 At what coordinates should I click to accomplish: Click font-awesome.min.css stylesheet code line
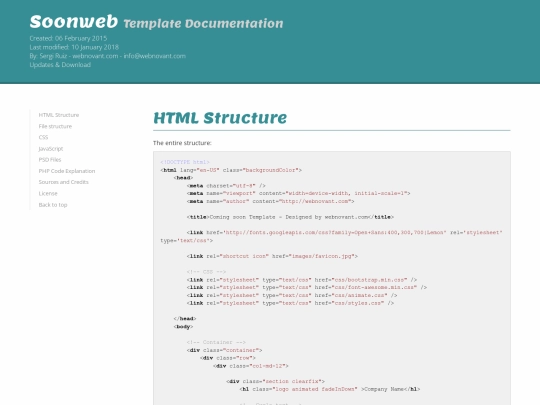(x=307, y=288)
